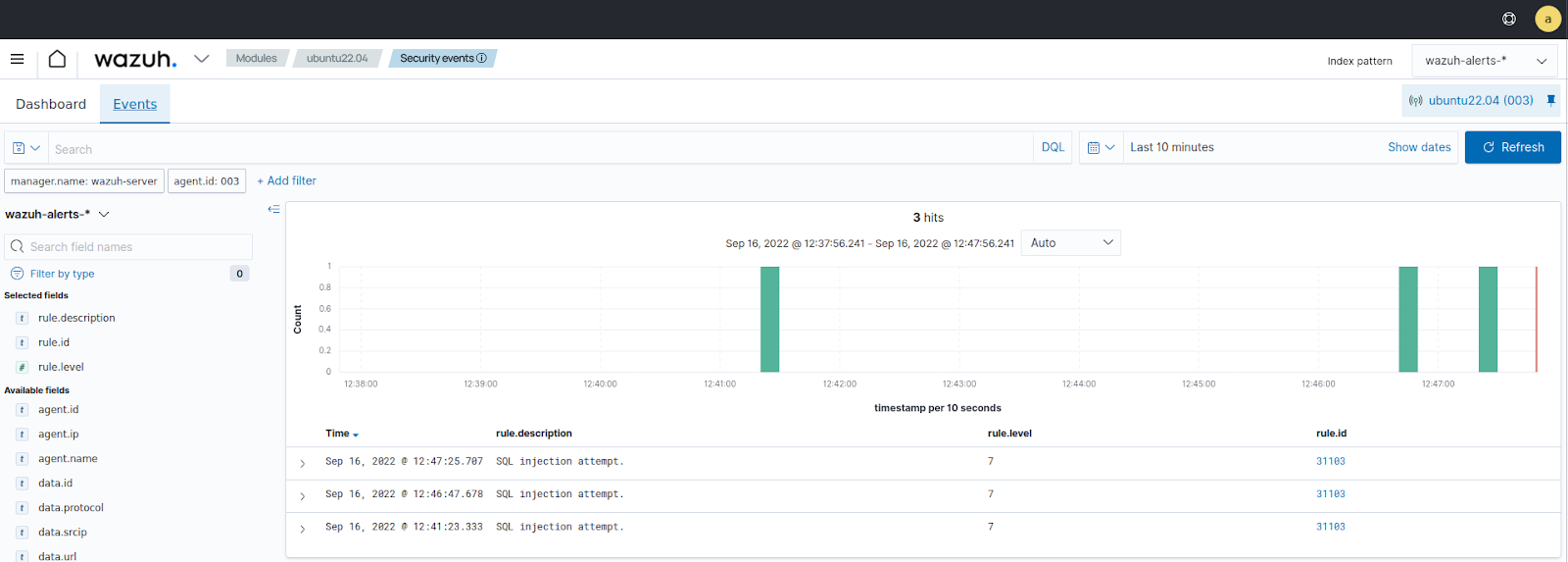The width and height of the screenshot is (1568, 562).
Task: Click the number type icon beside rule.level
Action: (x=22, y=367)
